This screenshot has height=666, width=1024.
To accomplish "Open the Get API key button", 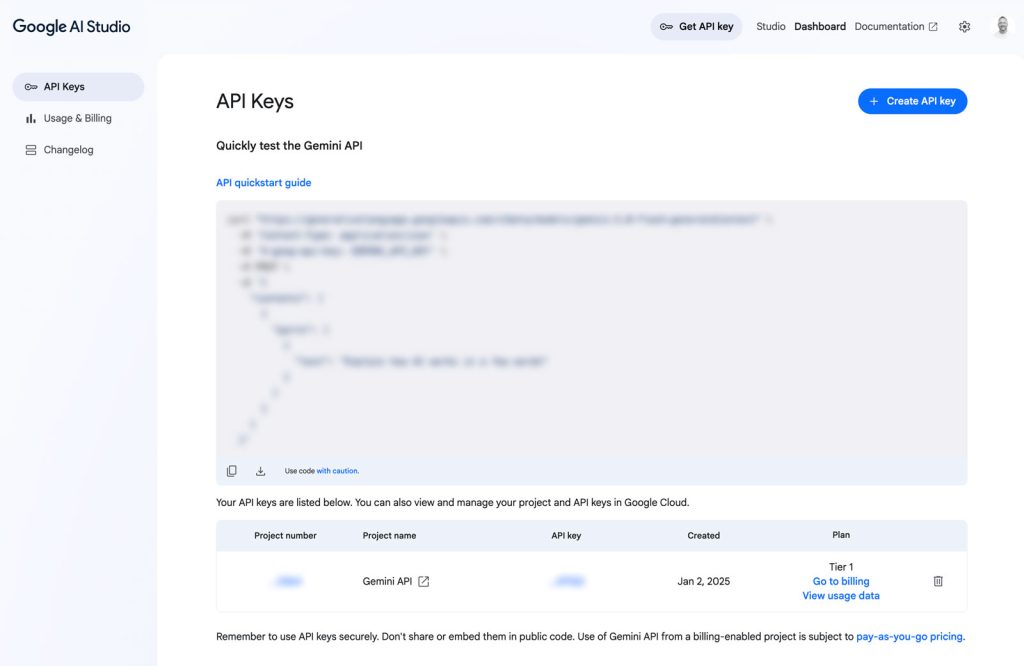I will [x=696, y=27].
